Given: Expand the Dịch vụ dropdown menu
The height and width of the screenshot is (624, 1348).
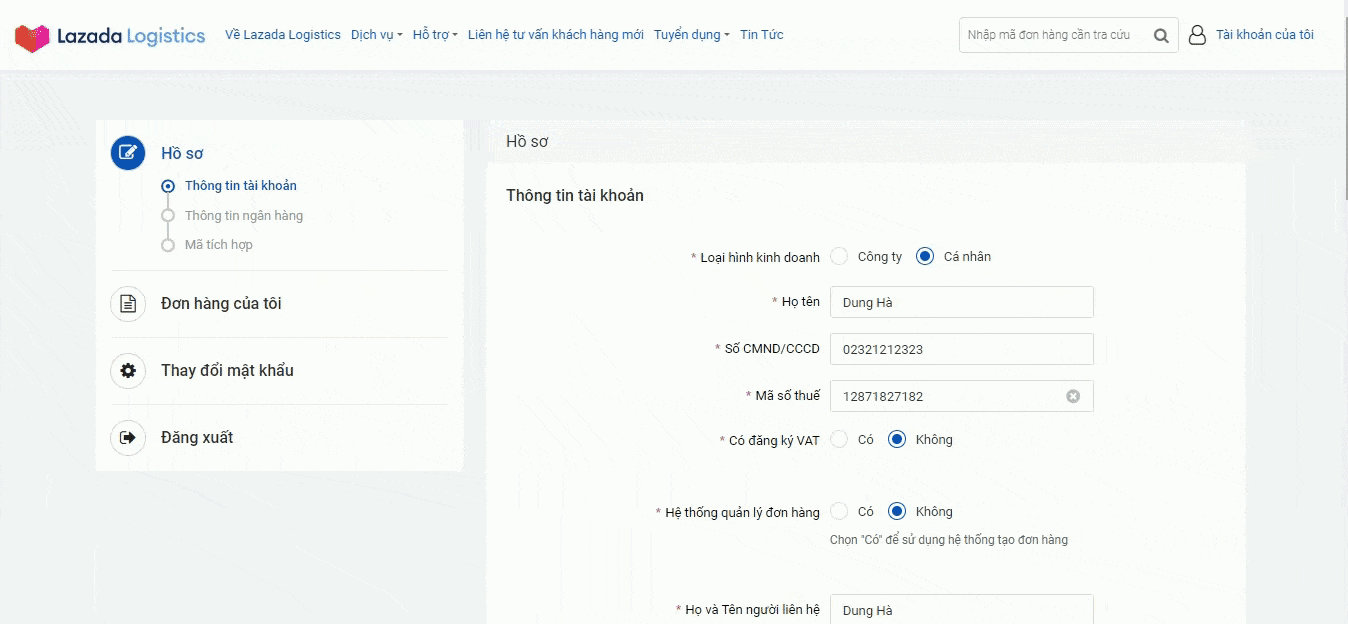Looking at the screenshot, I should point(376,35).
